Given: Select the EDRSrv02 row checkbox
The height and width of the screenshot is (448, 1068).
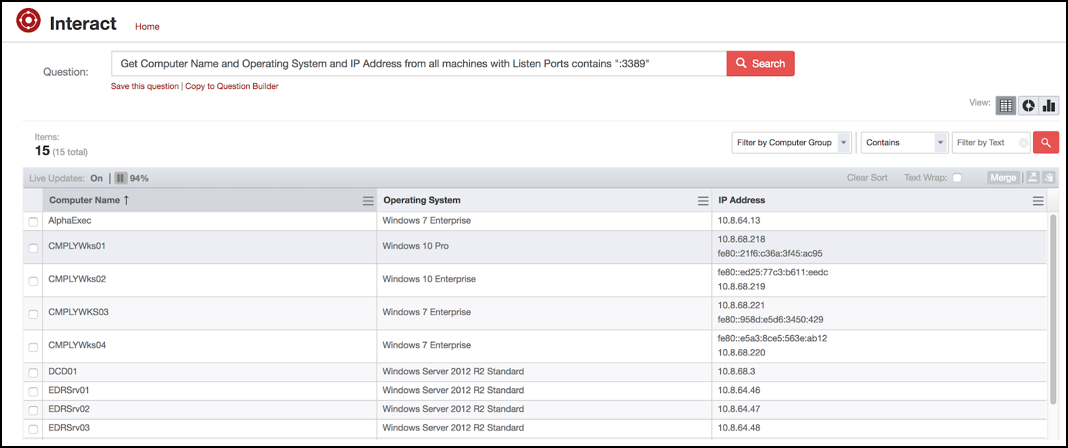Looking at the screenshot, I should (33, 411).
